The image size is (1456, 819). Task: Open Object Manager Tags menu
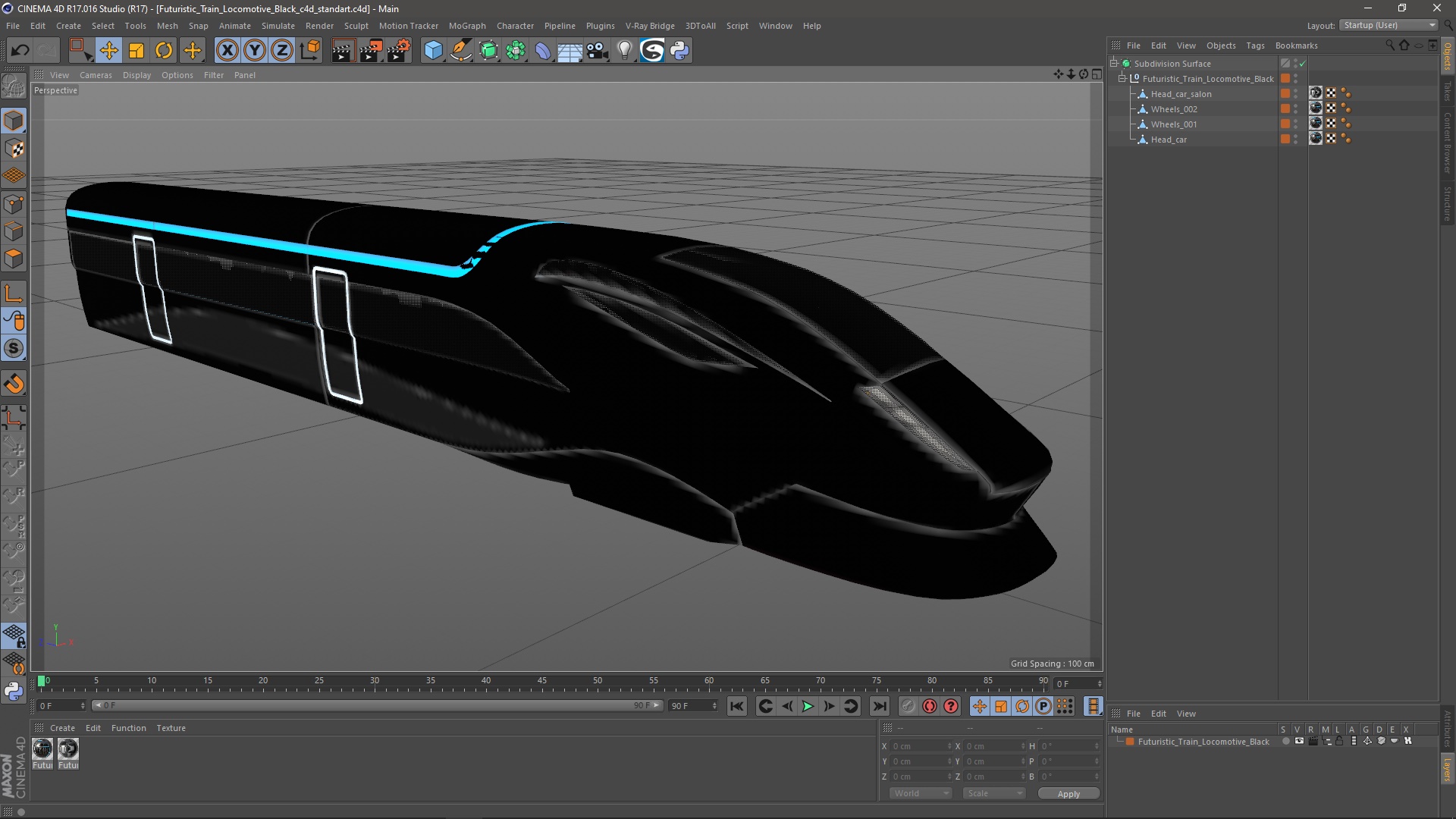[x=1255, y=45]
